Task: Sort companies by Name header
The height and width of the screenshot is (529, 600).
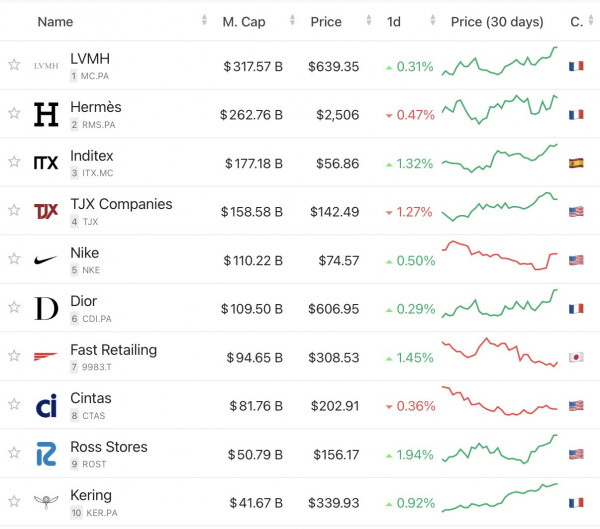Action: tap(55, 21)
